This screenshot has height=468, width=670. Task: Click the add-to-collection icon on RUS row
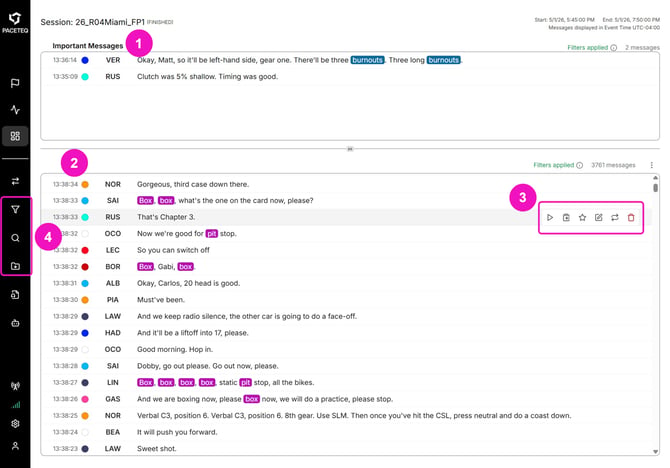click(x=566, y=218)
